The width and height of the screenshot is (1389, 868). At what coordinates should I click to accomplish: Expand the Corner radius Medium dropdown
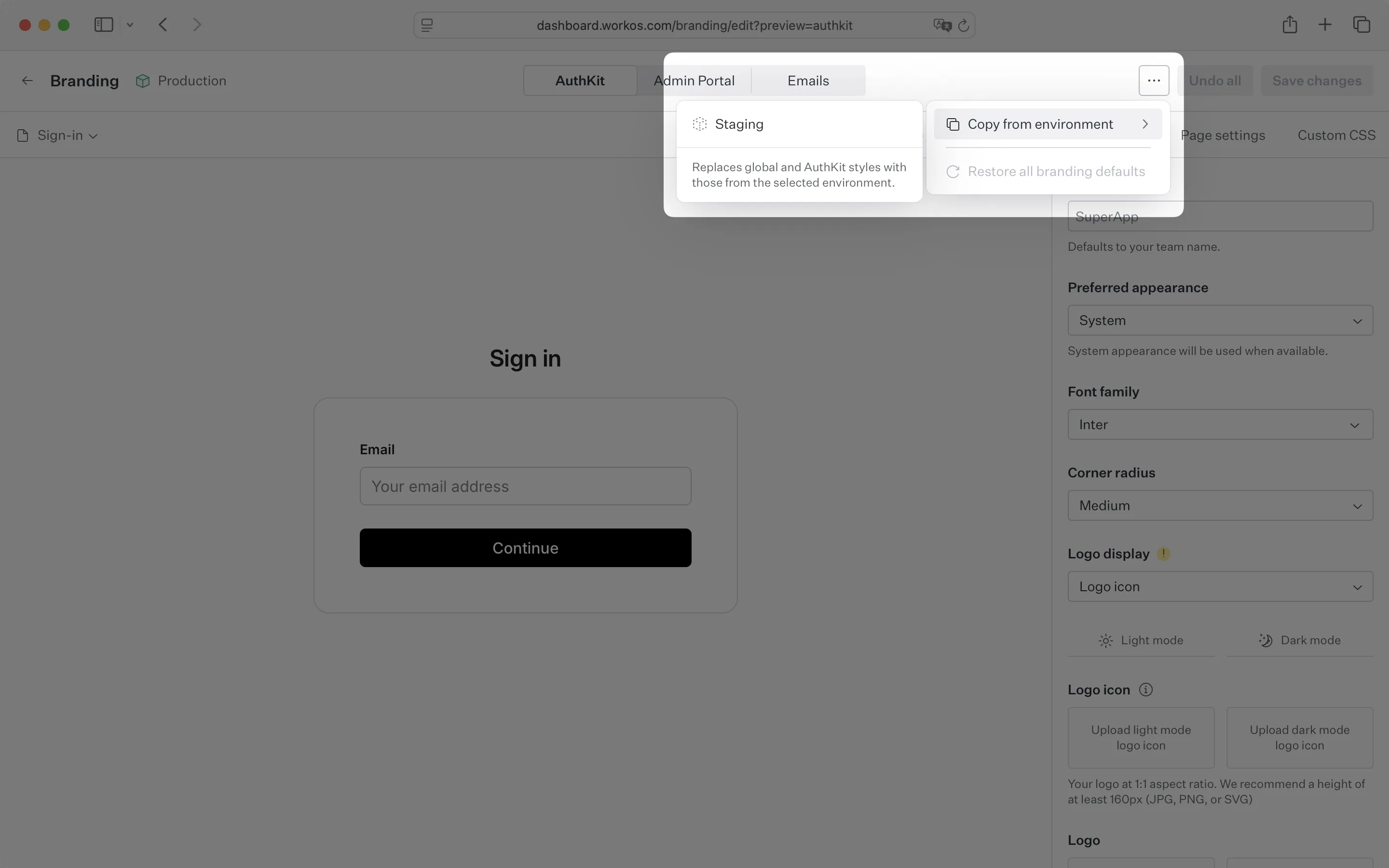click(x=1220, y=505)
